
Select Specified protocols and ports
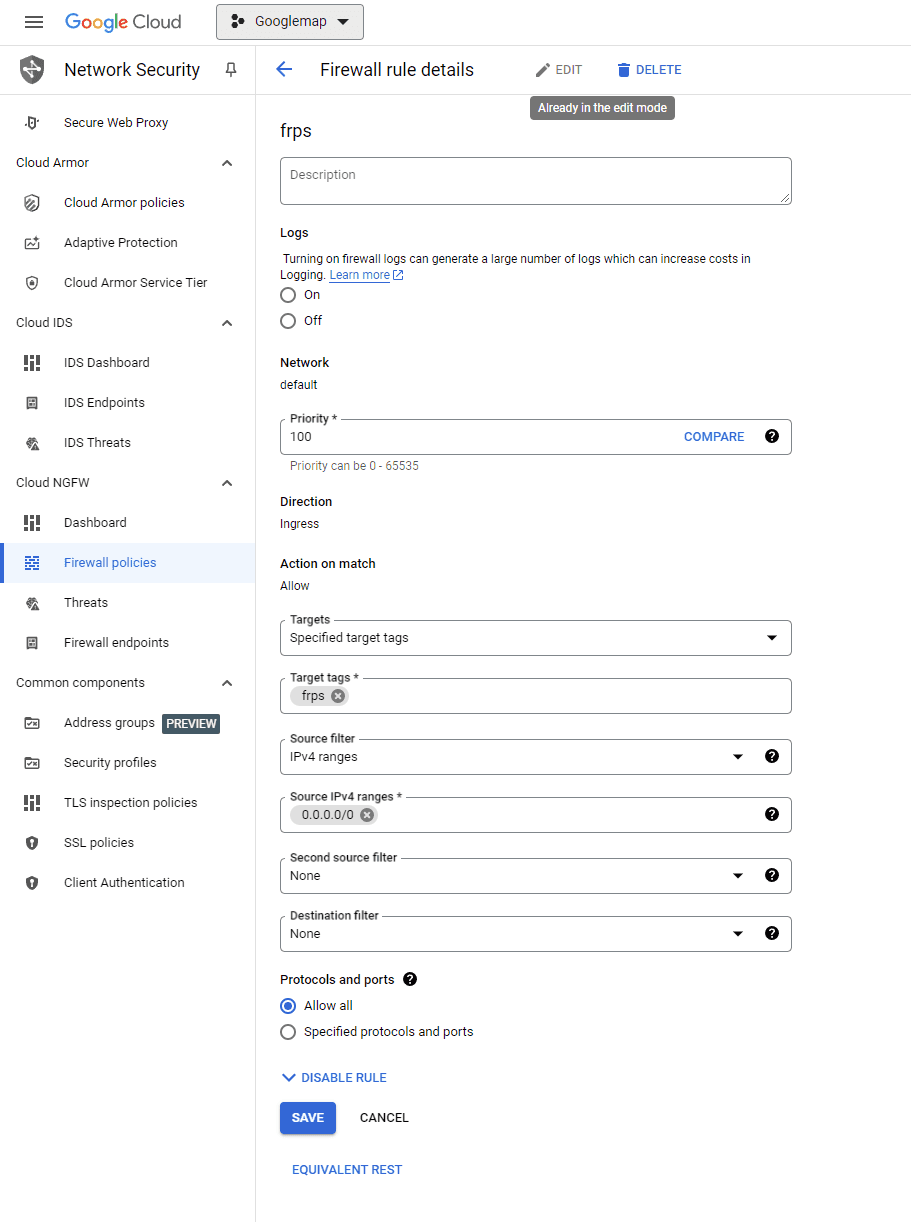point(288,1031)
